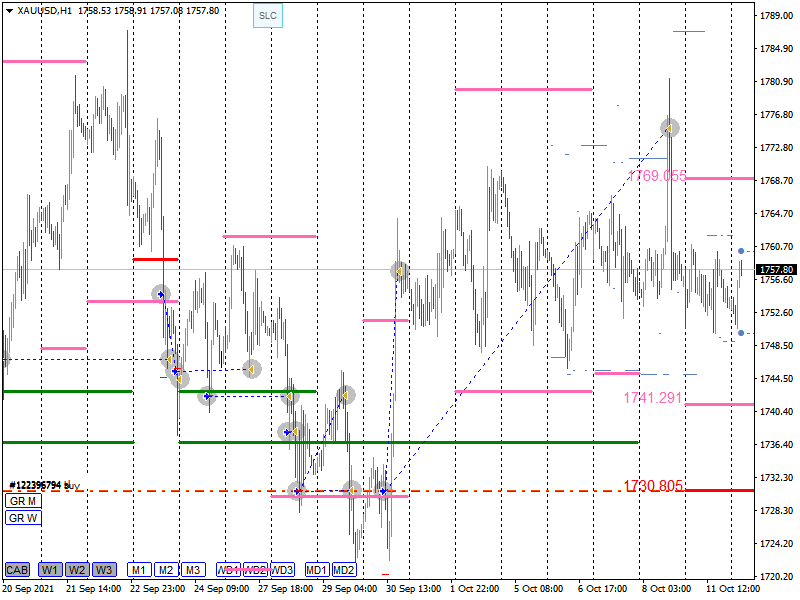The width and height of the screenshot is (800, 600).
Task: Click the SLC button
Action: click(x=268, y=16)
